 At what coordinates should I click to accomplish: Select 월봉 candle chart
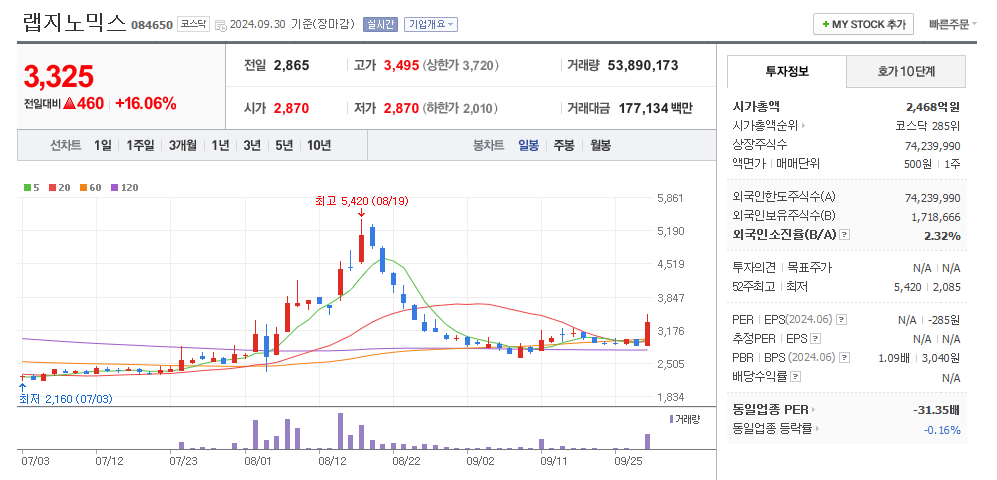(x=600, y=146)
